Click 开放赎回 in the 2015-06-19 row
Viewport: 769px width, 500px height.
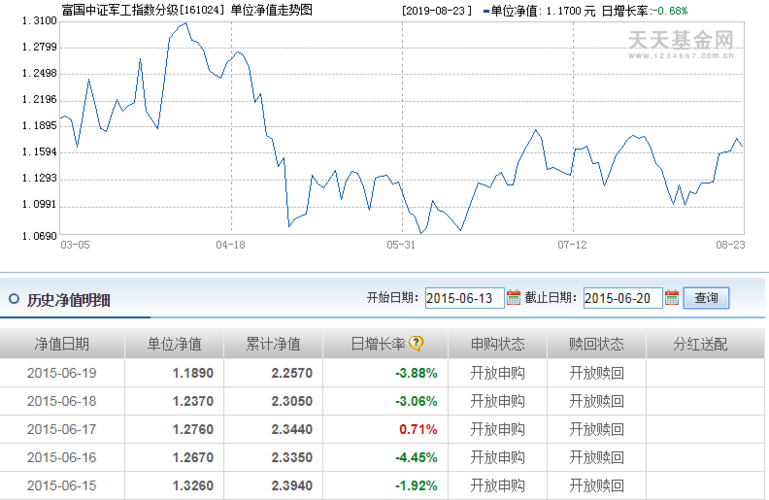coord(596,373)
